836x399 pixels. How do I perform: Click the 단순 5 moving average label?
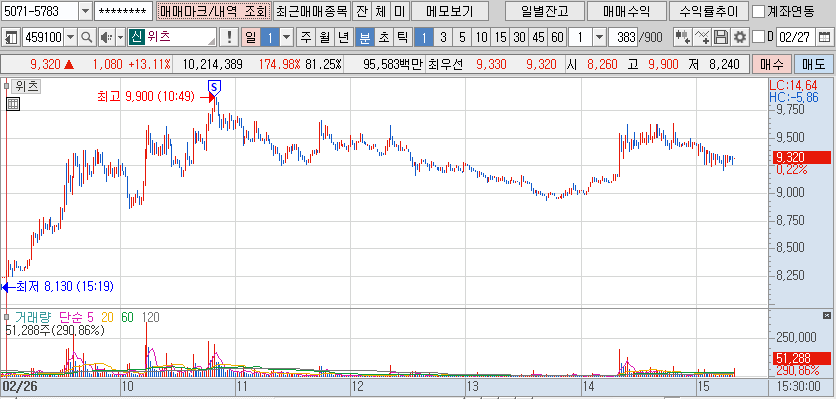[x=77, y=317]
